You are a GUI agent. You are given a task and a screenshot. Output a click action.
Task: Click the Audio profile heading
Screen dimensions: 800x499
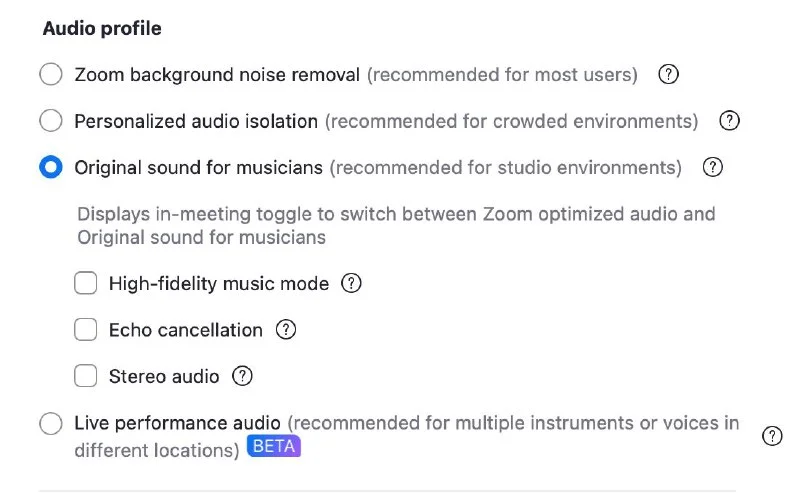[102, 28]
